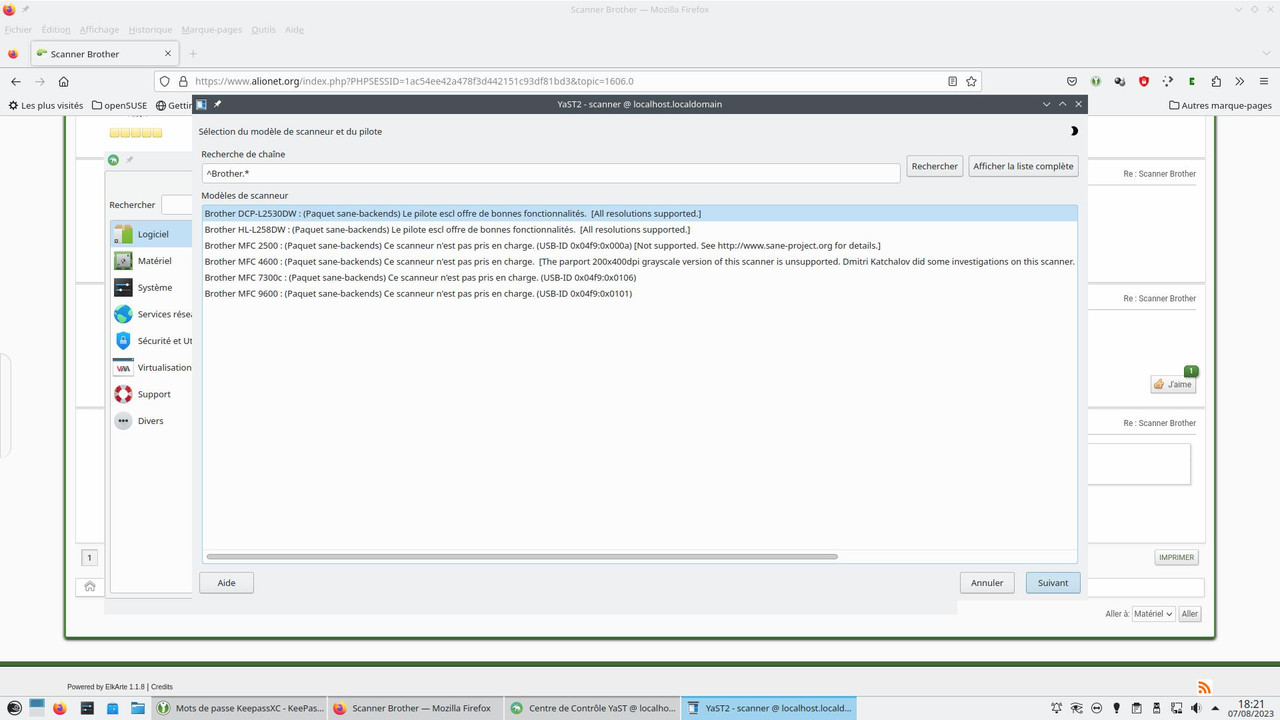
Task: Open Marque-pages menu in Firefox
Action: (x=212, y=30)
